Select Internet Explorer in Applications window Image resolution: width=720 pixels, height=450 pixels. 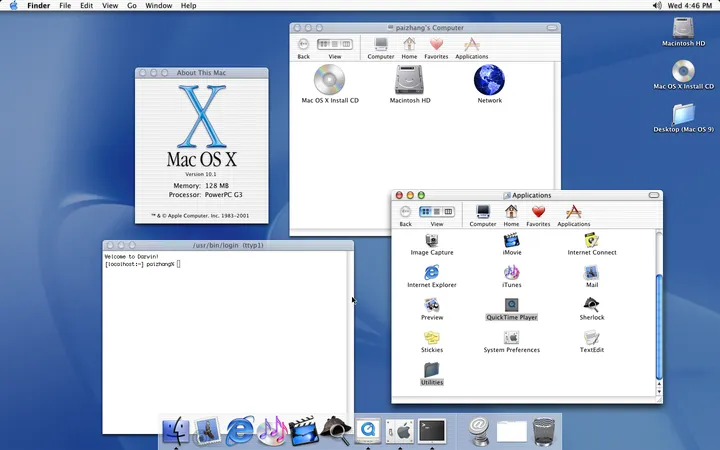[x=432, y=273]
